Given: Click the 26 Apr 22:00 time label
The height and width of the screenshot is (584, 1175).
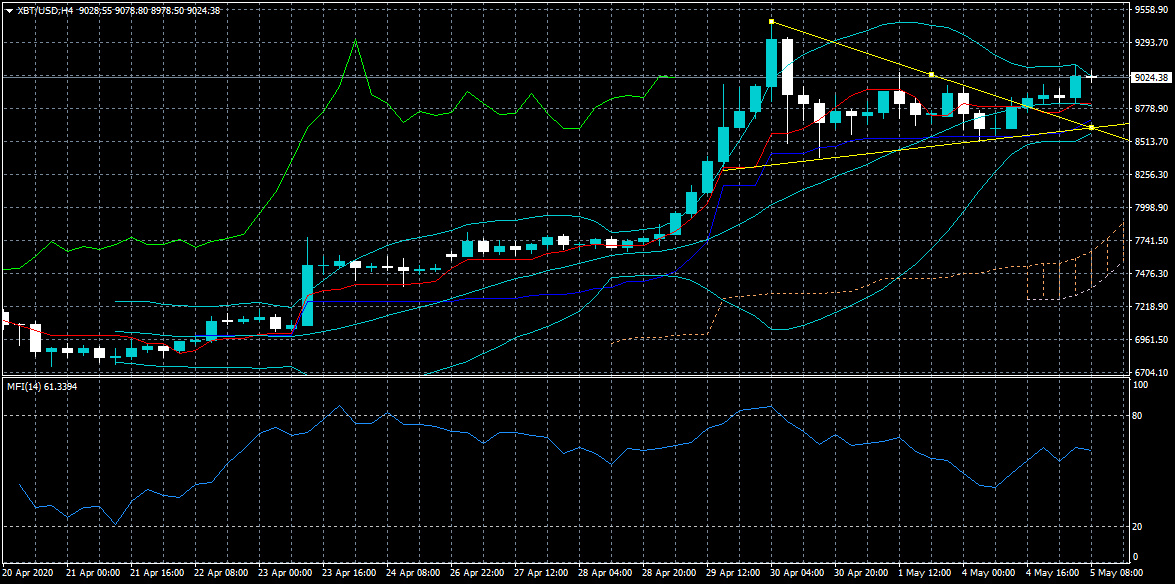Looking at the screenshot, I should (477, 572).
